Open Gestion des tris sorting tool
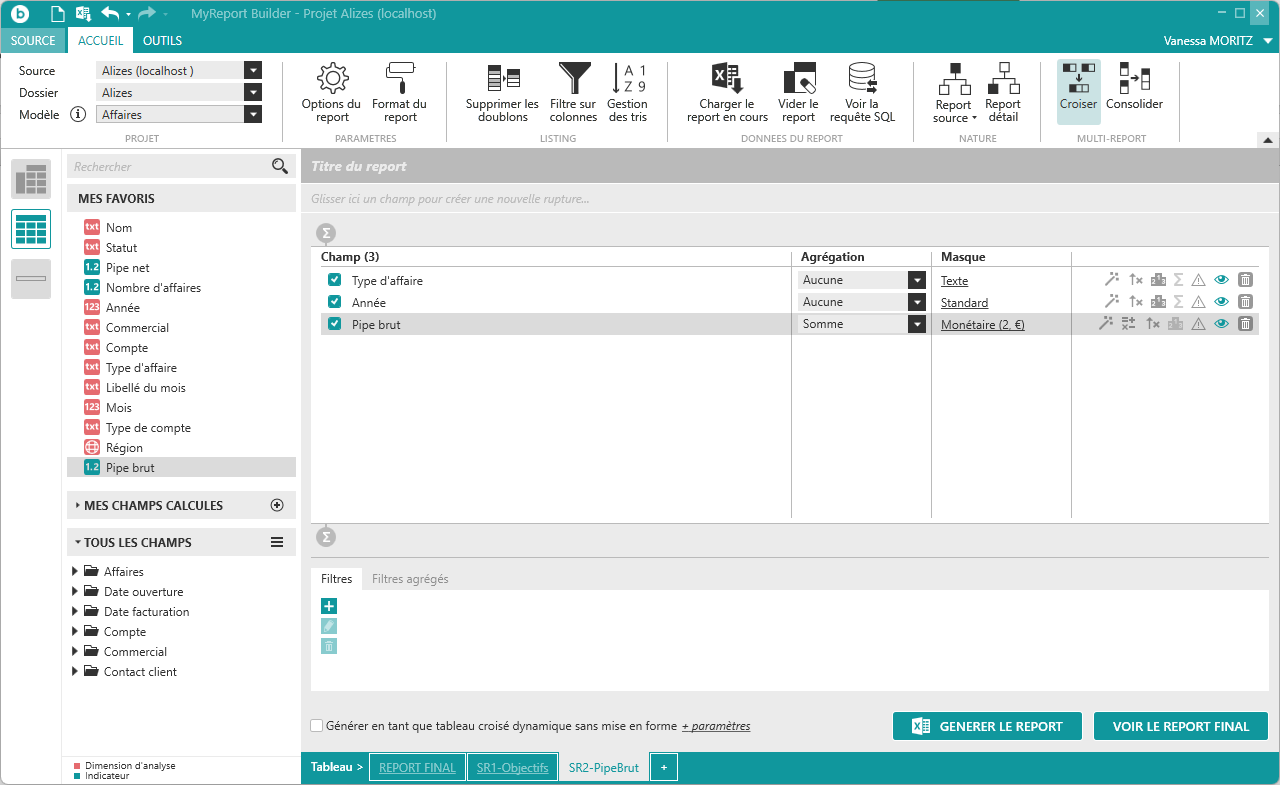This screenshot has height=785, width=1280. coord(627,80)
